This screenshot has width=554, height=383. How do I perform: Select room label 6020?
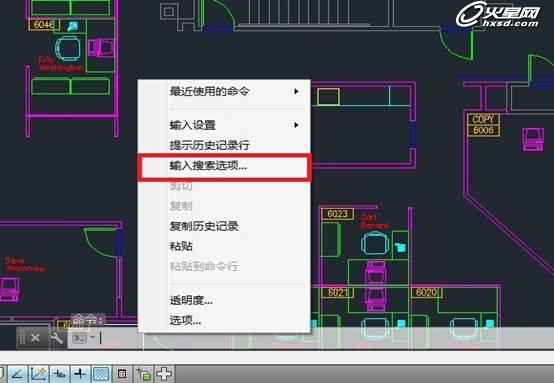pyautogui.click(x=426, y=293)
